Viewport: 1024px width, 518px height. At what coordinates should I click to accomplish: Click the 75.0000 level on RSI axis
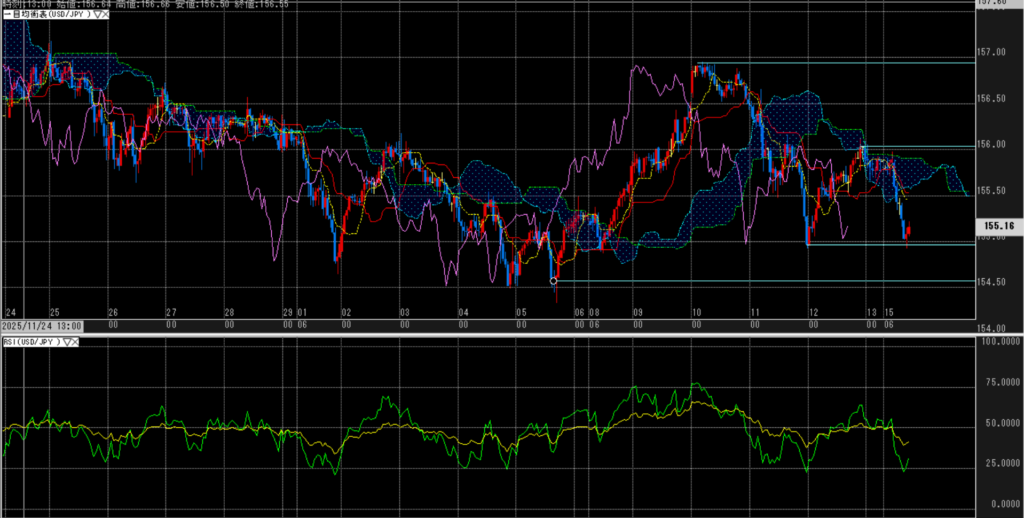pyautogui.click(x=997, y=383)
